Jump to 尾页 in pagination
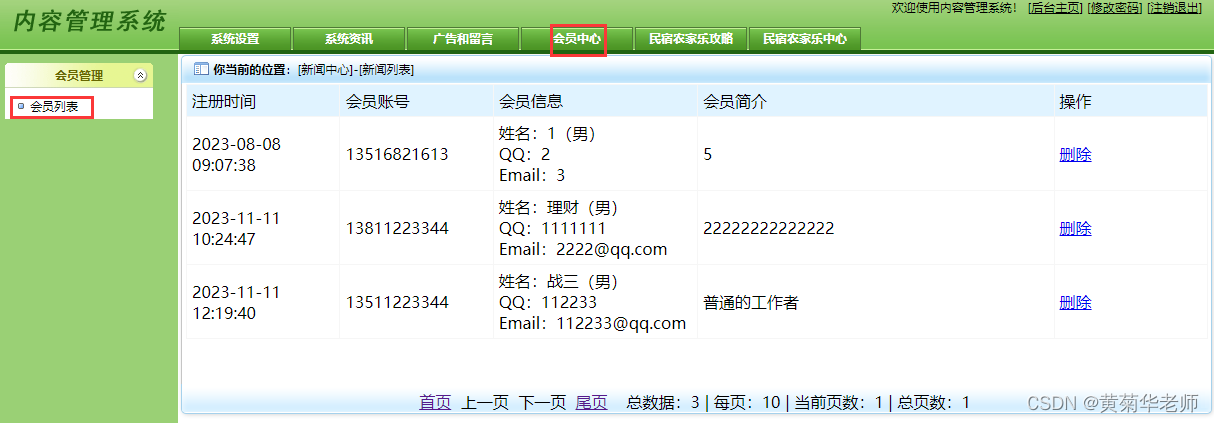 (591, 402)
